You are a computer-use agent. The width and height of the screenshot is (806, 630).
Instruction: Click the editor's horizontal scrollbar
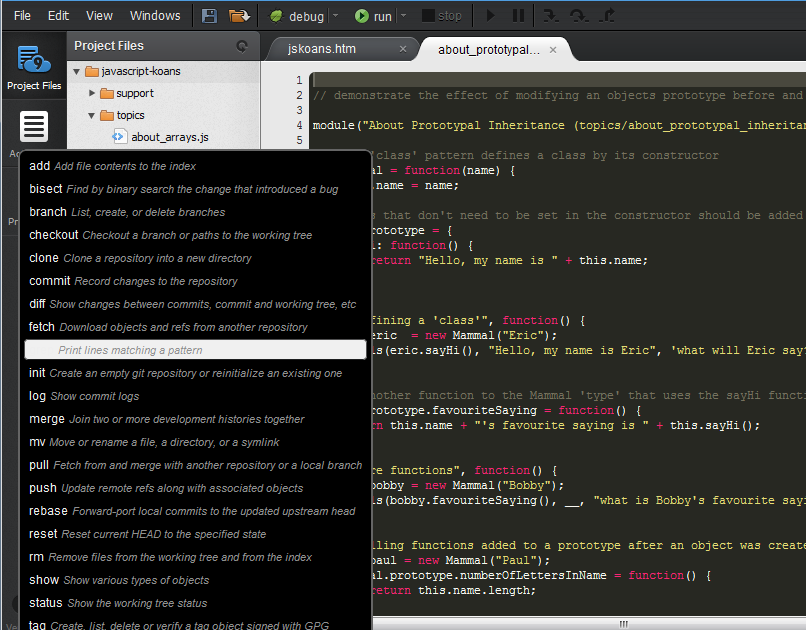pos(623,622)
